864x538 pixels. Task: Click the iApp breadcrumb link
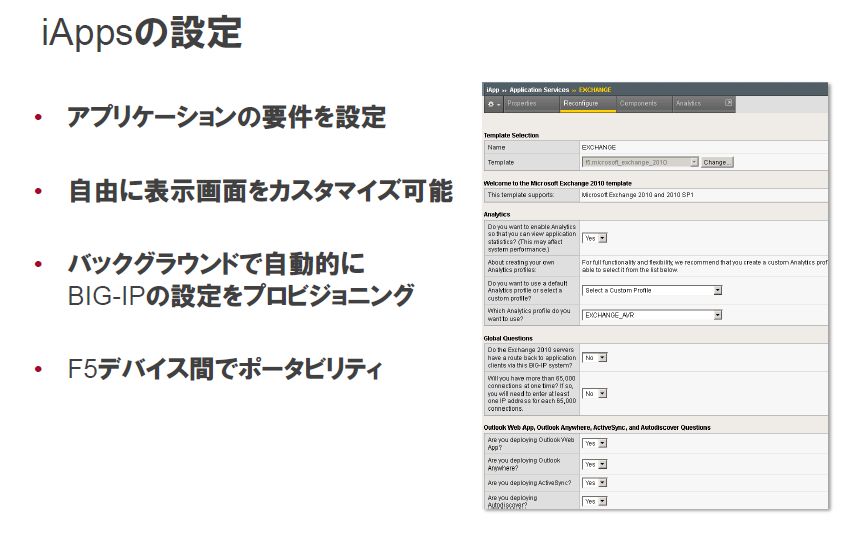pyautogui.click(x=493, y=90)
